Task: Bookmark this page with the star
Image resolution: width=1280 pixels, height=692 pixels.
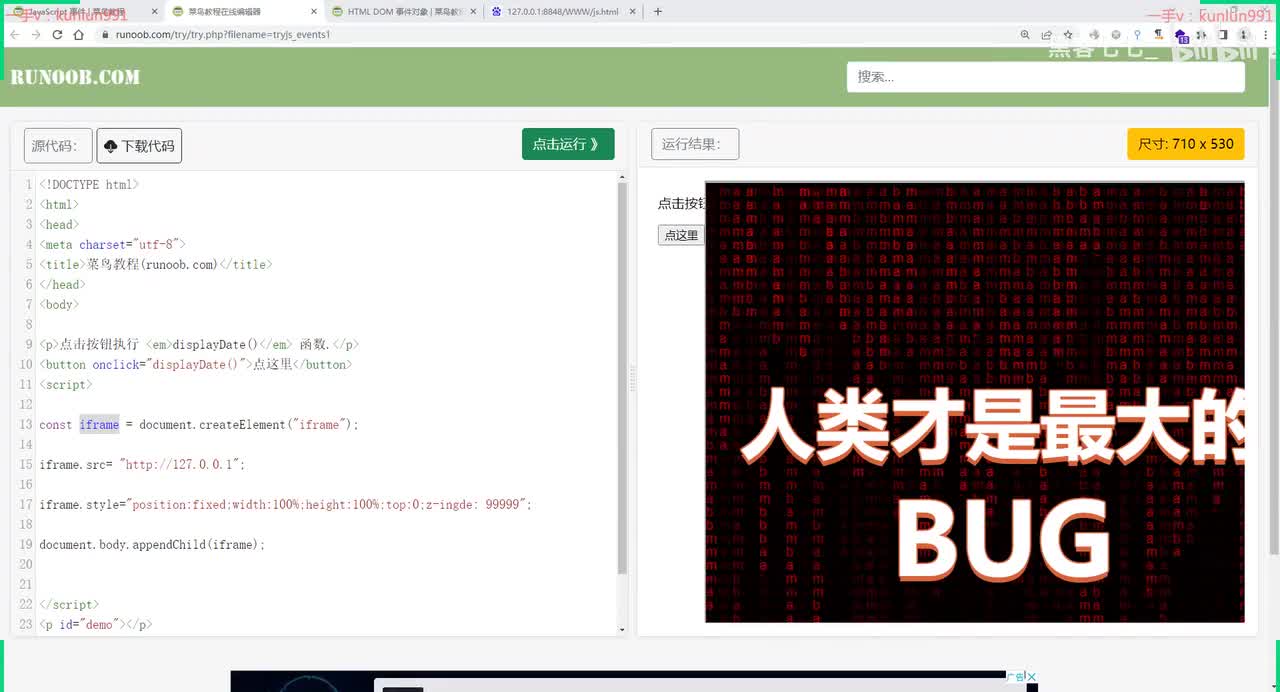Action: (1068, 34)
